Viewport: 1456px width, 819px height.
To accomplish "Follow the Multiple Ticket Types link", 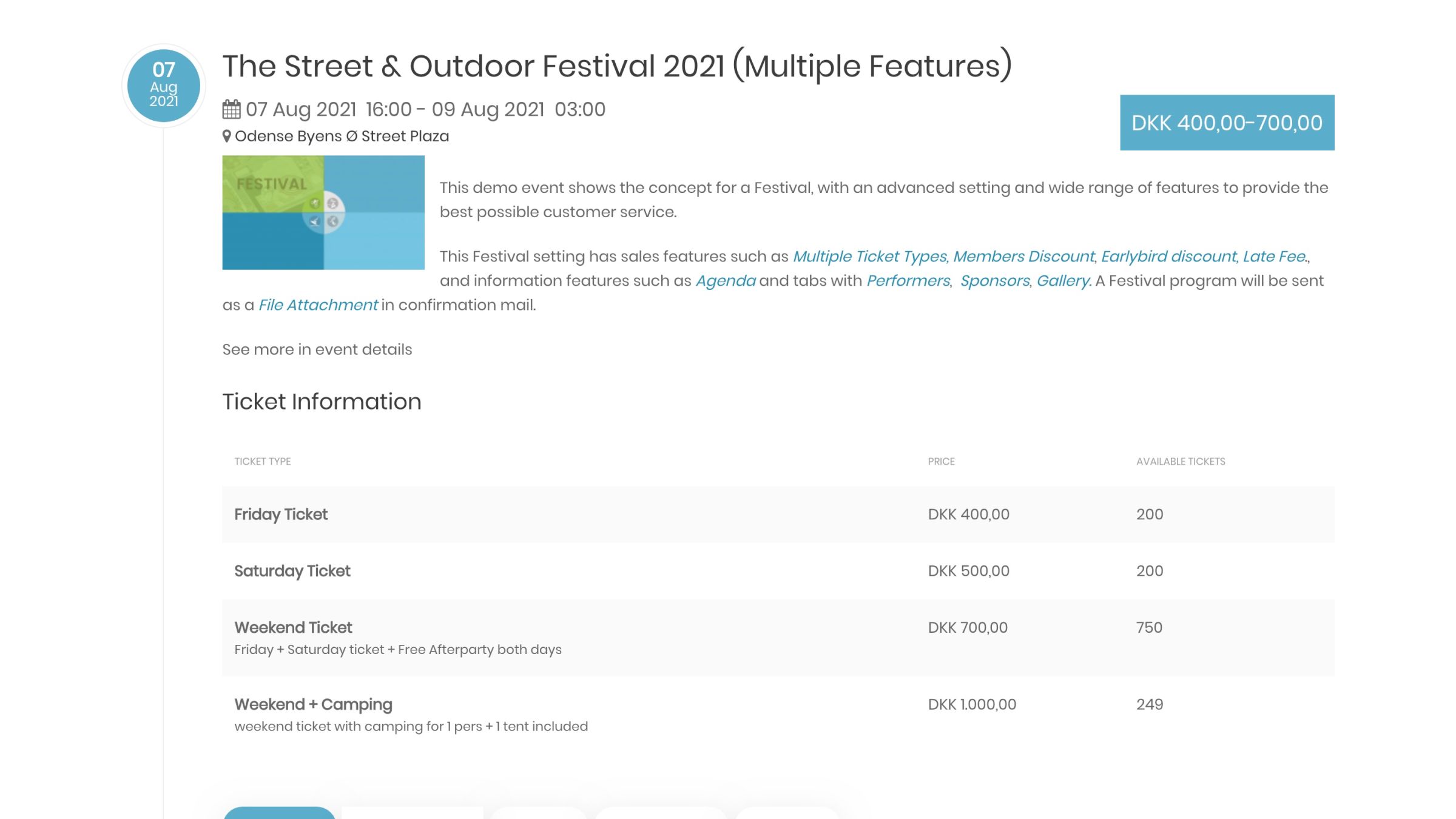I will click(871, 257).
